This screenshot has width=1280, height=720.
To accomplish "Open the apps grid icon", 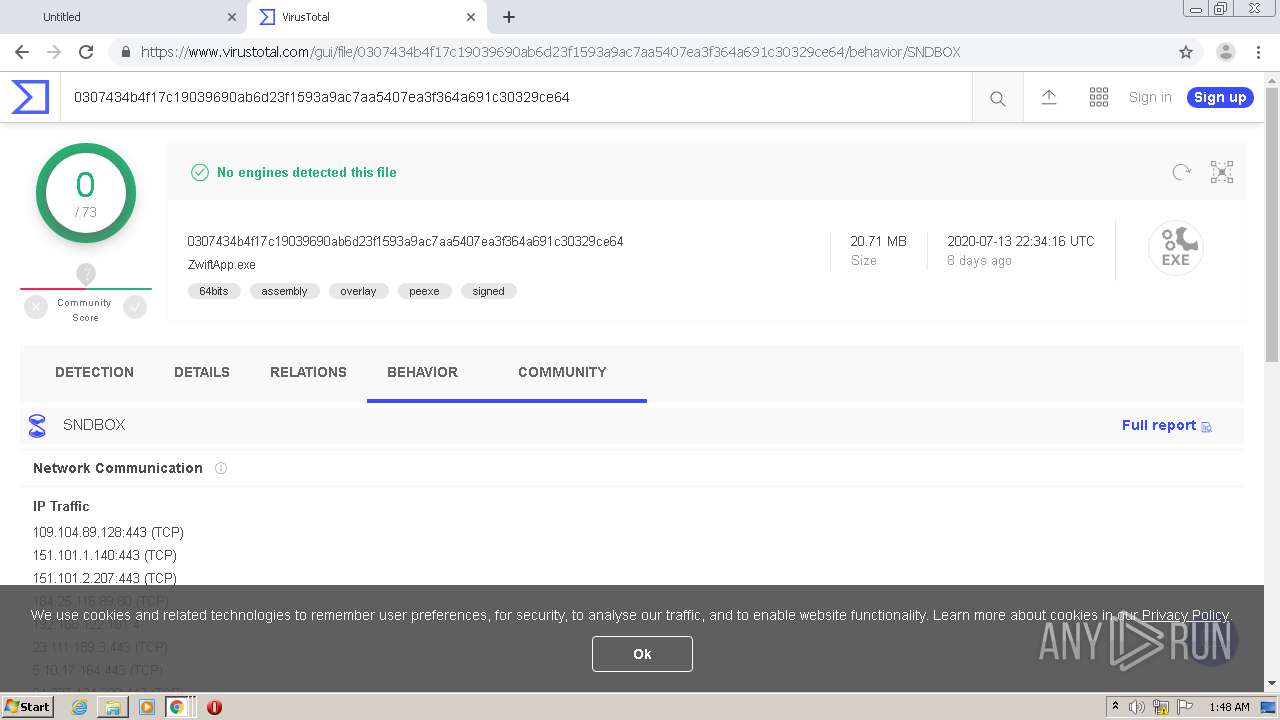I will point(1099,97).
